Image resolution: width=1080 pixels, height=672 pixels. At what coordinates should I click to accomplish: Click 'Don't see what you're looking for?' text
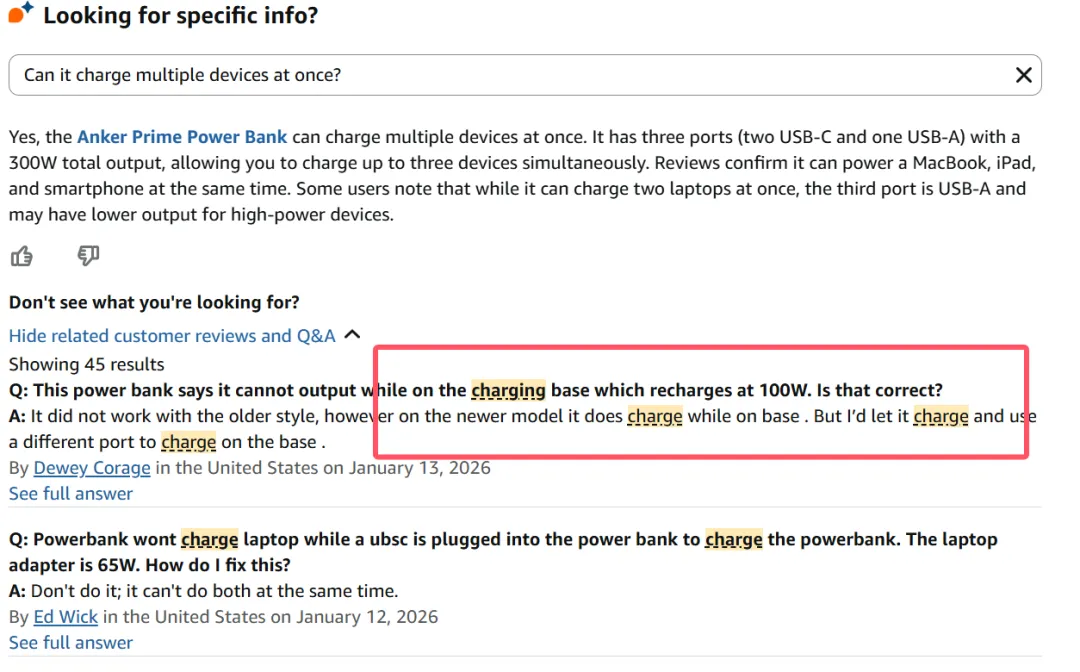click(x=154, y=302)
